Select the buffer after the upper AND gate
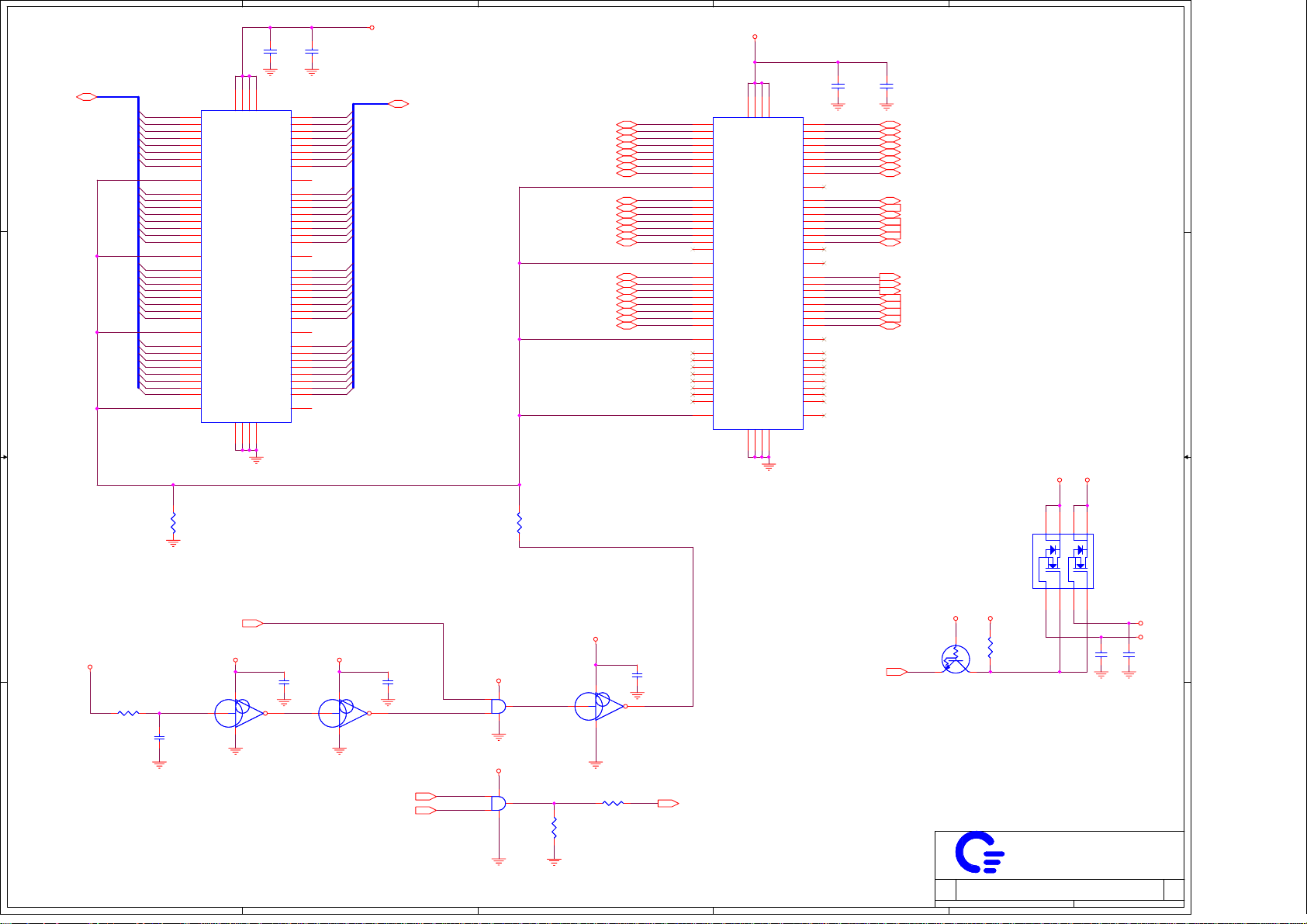This screenshot has height=924, width=1307. pos(600,706)
